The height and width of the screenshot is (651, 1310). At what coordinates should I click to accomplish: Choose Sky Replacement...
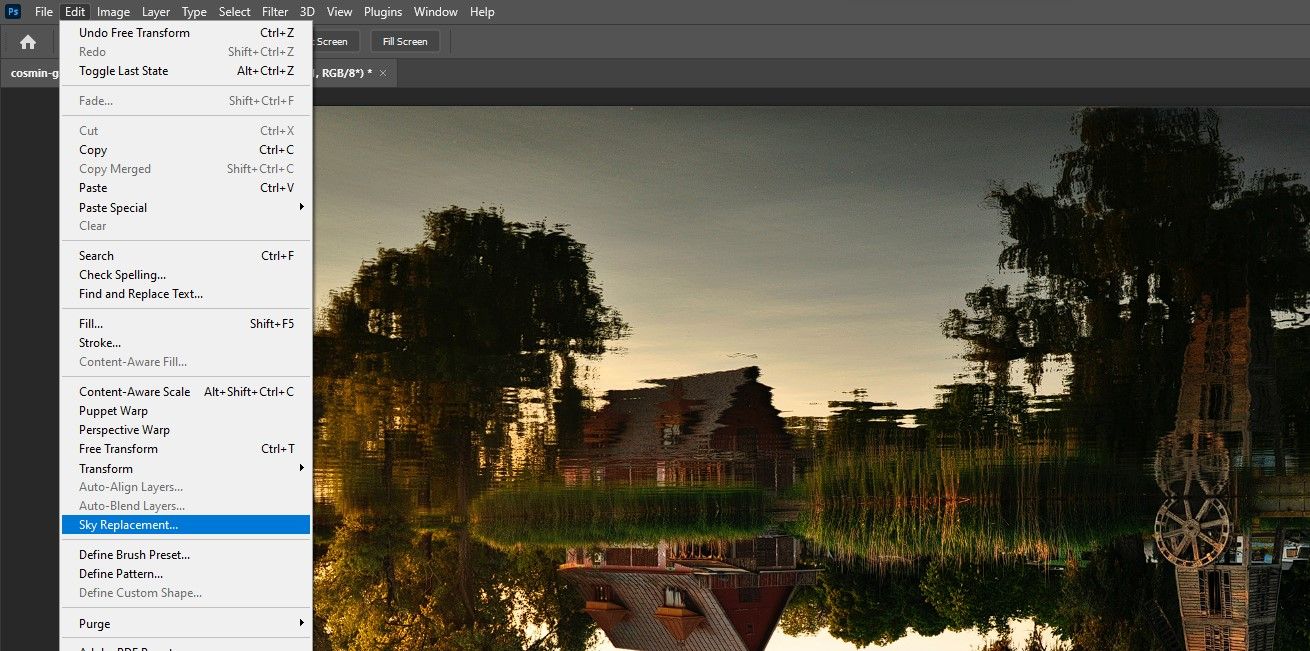coord(186,525)
